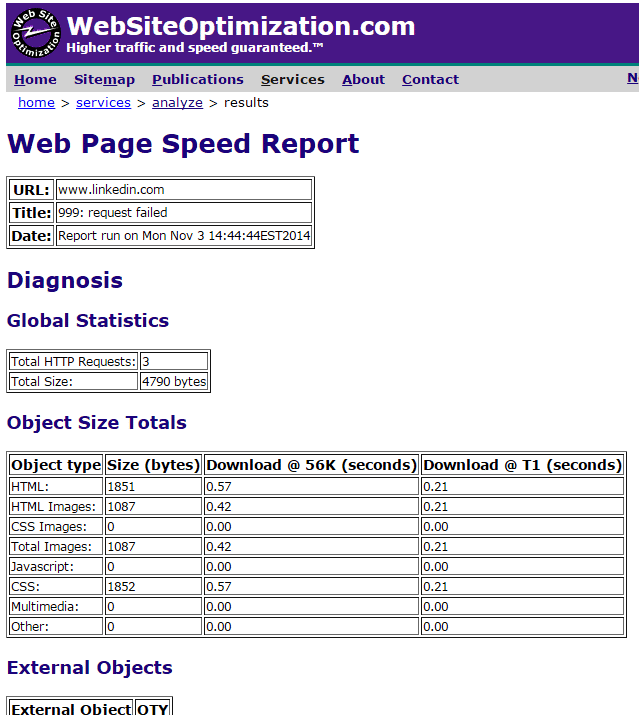Open the Sitemap menu item
This screenshot has height=715, width=639.
(104, 80)
